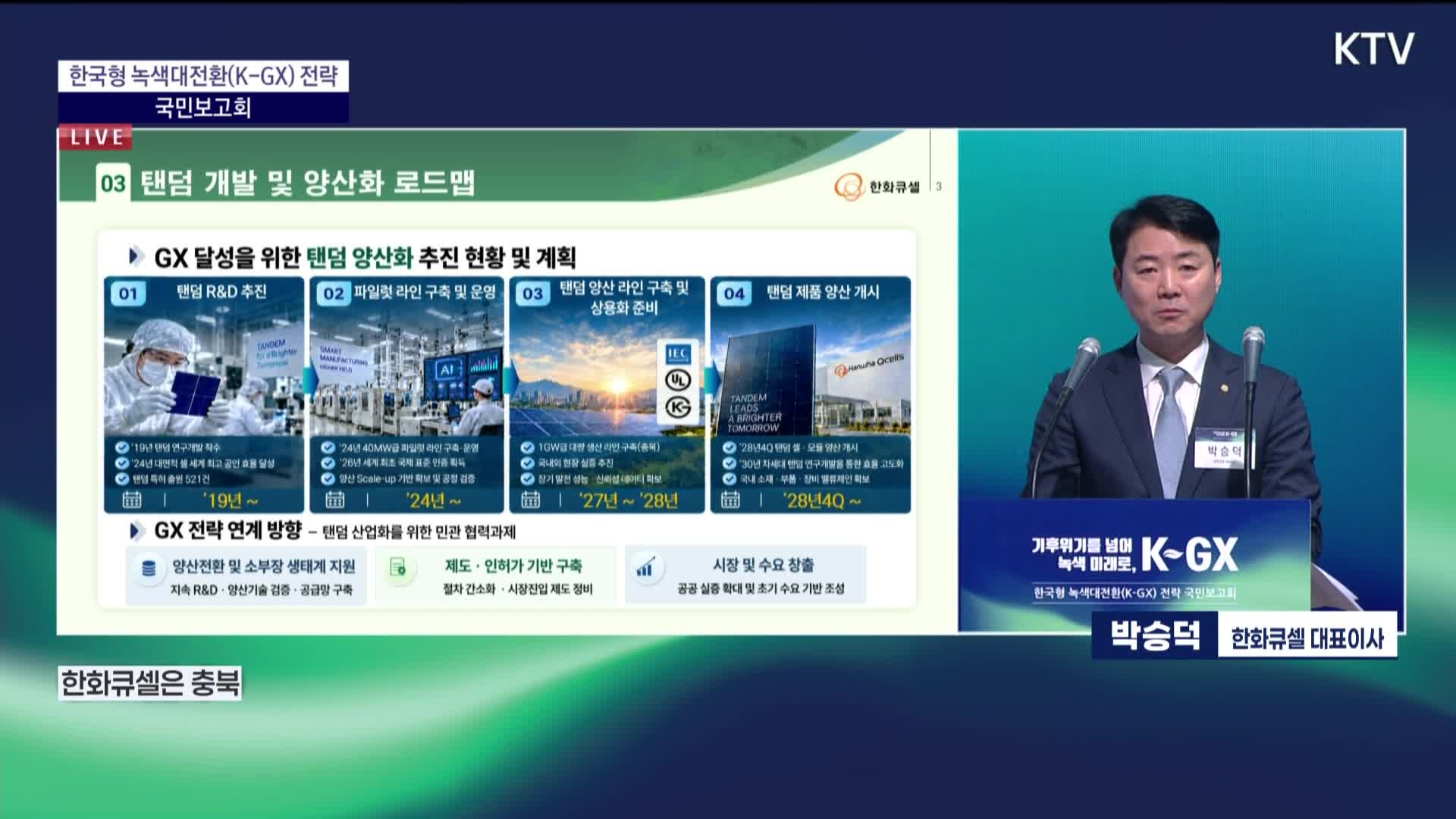Click the 01 step number badge
The height and width of the screenshot is (819, 1456).
point(128,293)
